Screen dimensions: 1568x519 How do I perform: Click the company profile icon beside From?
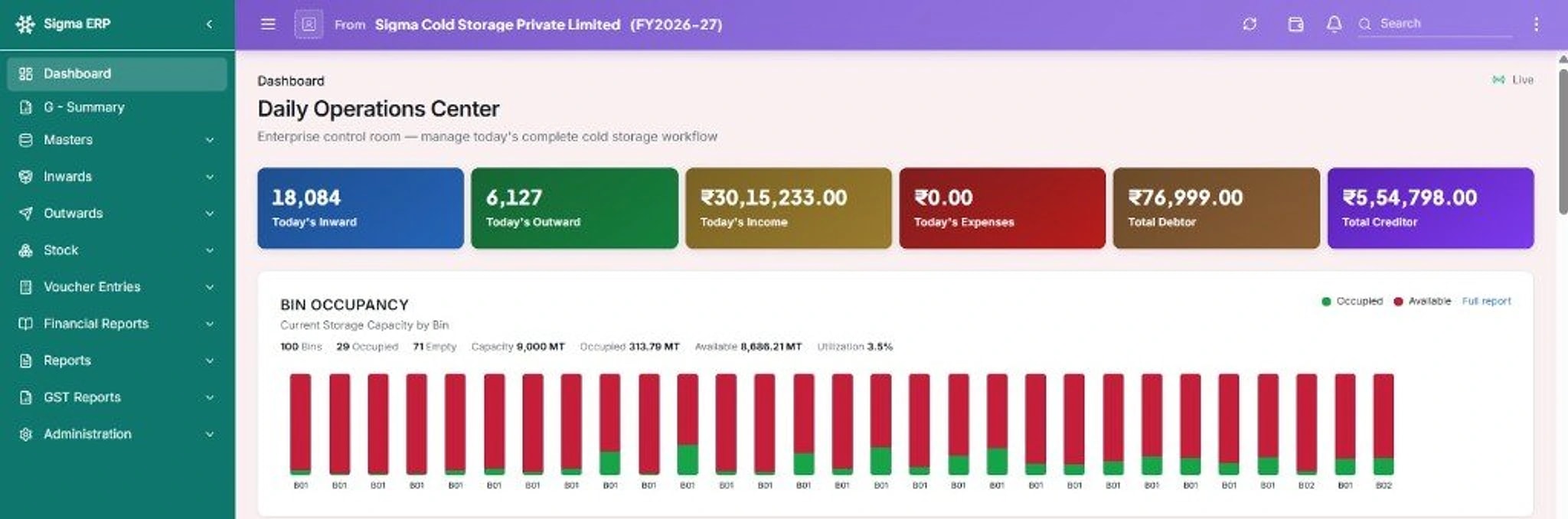pyautogui.click(x=309, y=24)
